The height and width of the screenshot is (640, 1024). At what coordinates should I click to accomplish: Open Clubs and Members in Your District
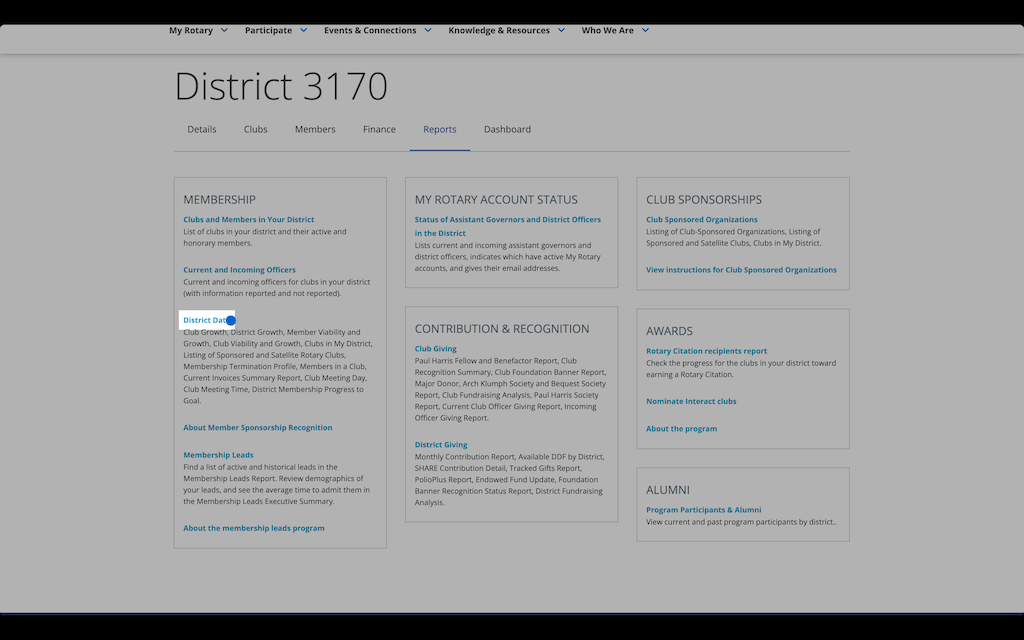pos(248,219)
